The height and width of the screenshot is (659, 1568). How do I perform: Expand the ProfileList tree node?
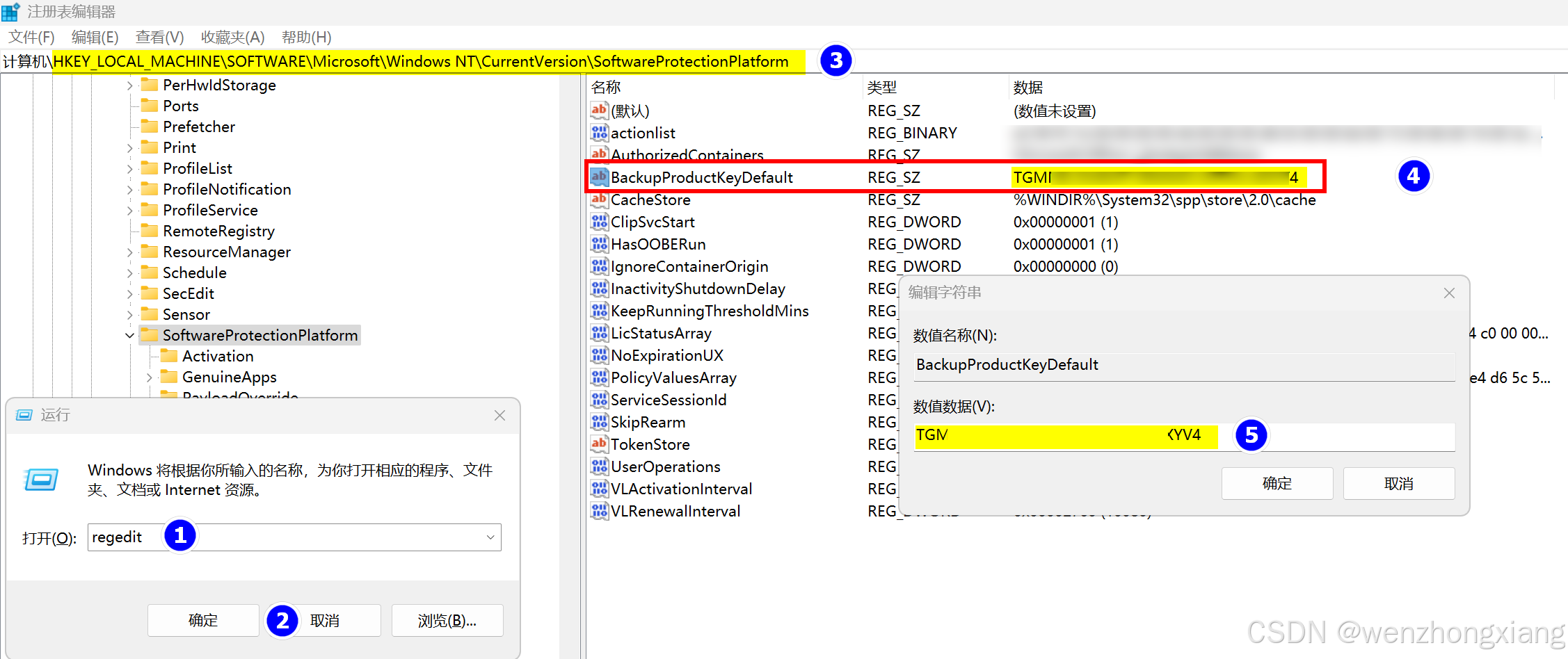click(129, 169)
